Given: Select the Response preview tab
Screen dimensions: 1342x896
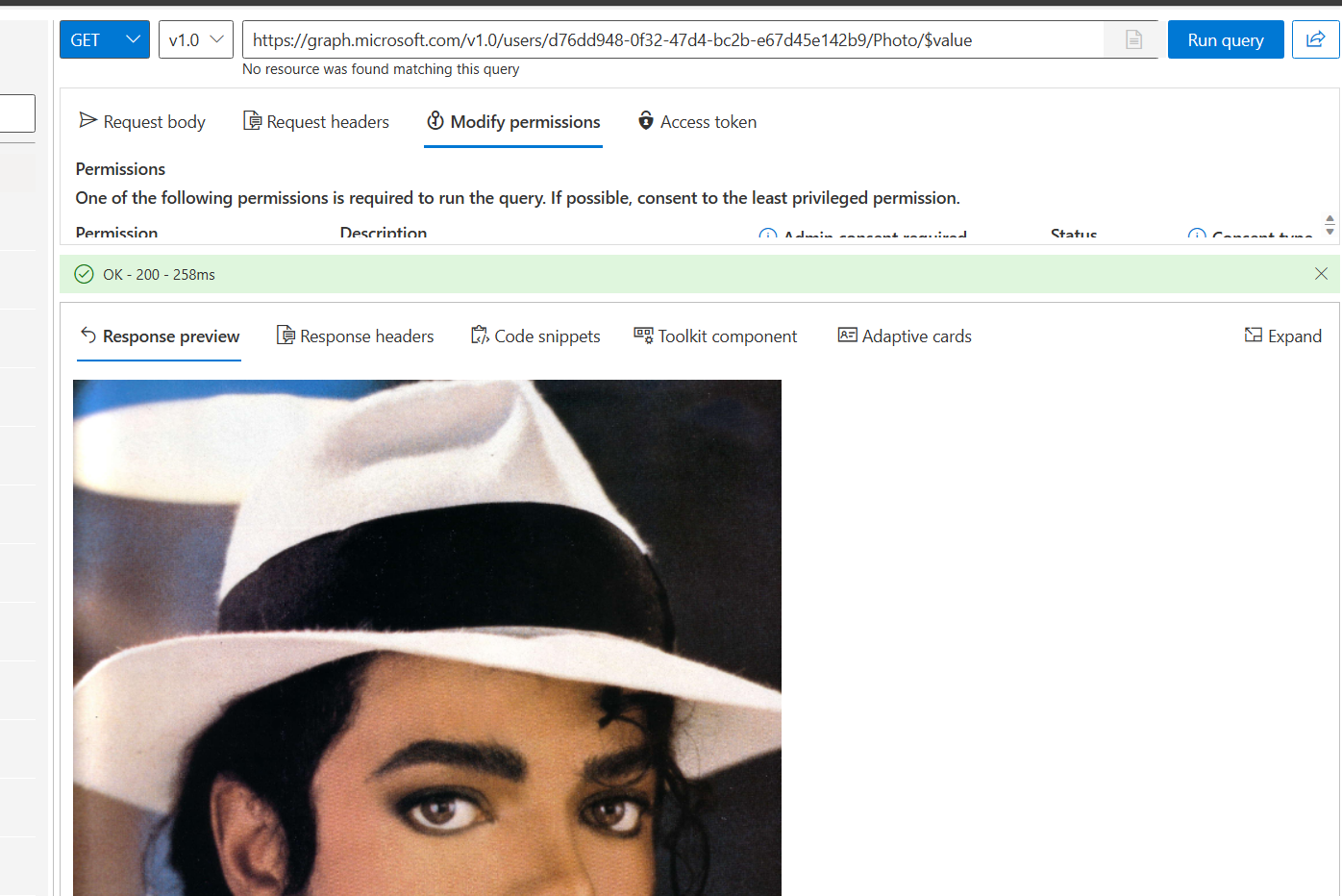Looking at the screenshot, I should 159,336.
